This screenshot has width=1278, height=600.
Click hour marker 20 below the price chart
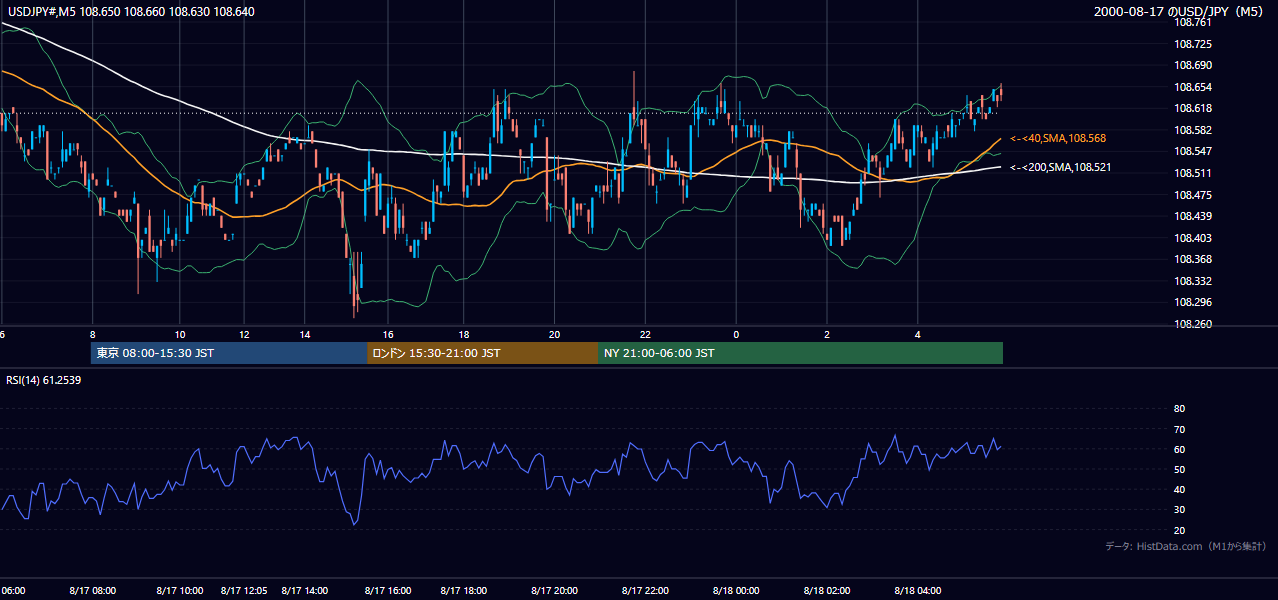click(x=555, y=334)
